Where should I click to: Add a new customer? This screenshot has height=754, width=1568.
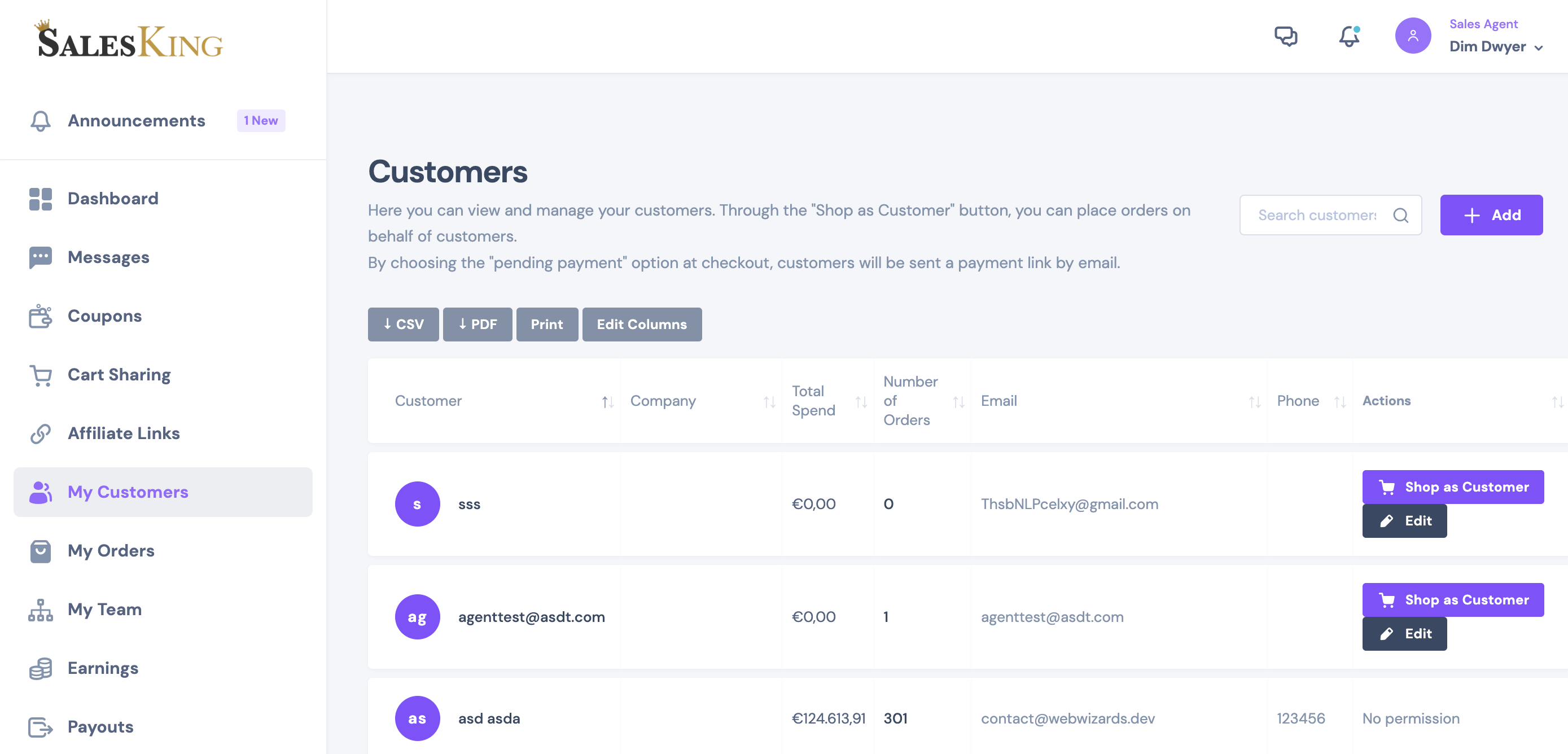coord(1491,215)
